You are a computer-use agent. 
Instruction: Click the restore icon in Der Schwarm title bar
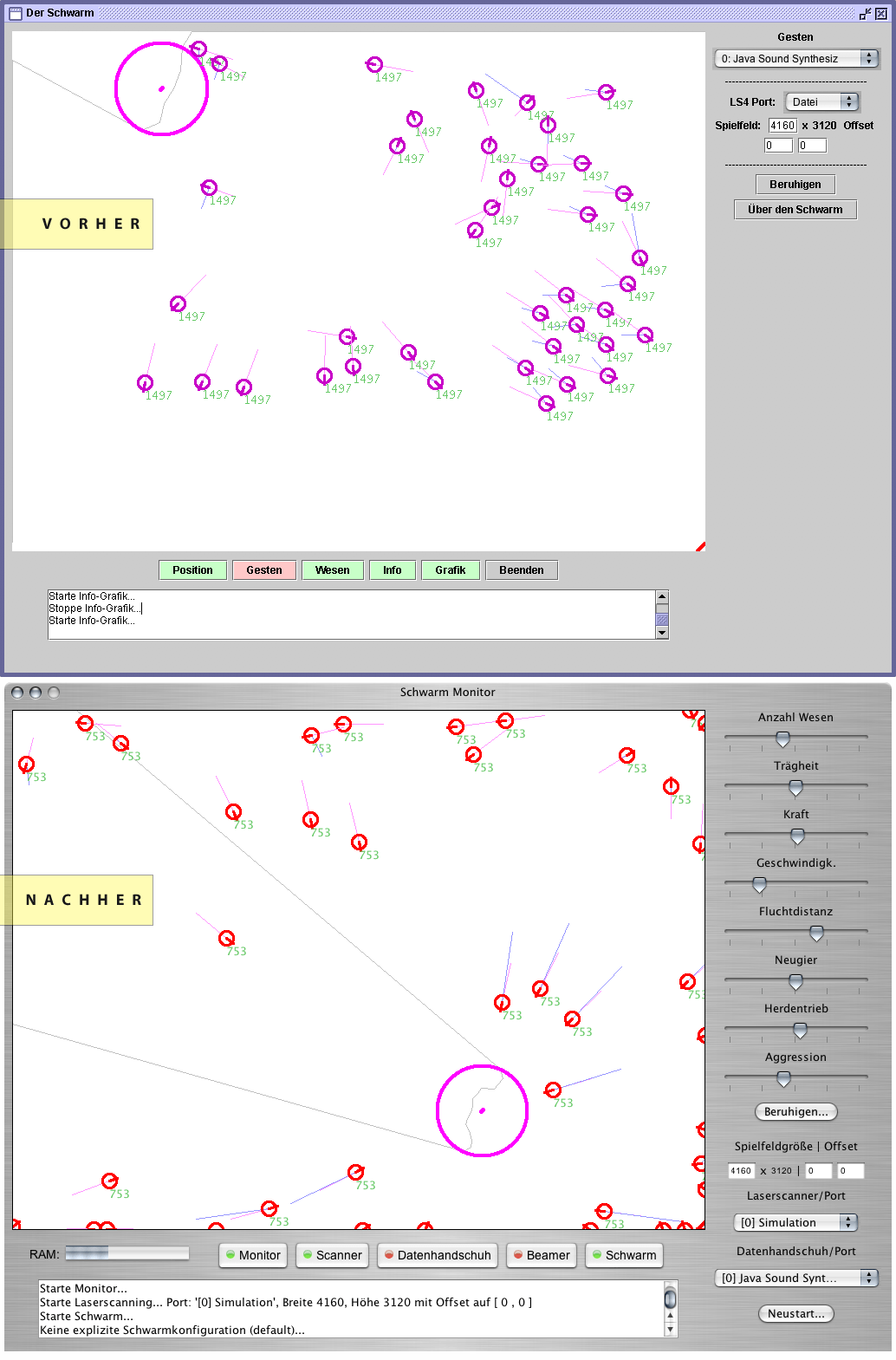[x=865, y=14]
